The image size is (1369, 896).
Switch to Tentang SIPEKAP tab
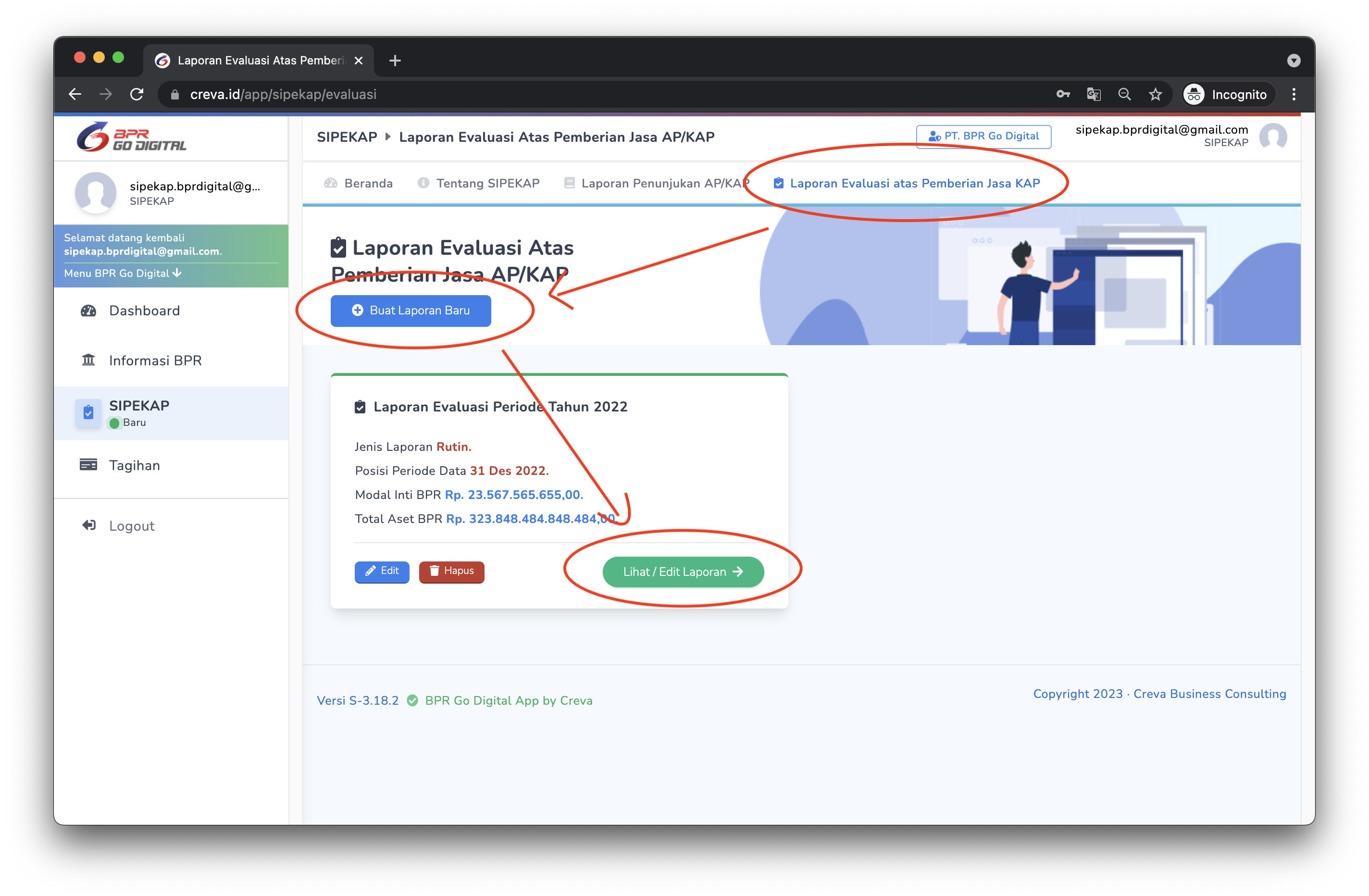tap(479, 183)
